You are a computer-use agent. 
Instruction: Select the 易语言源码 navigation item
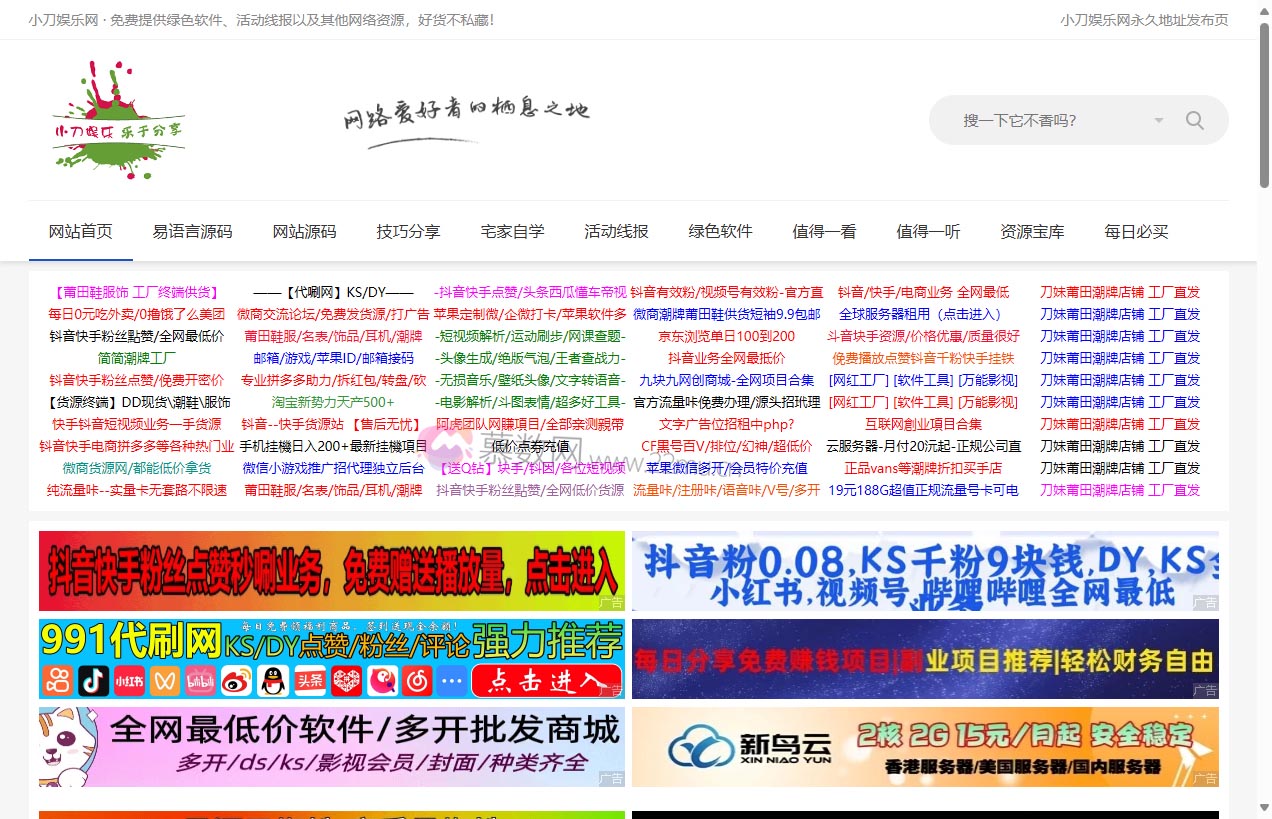tap(193, 231)
